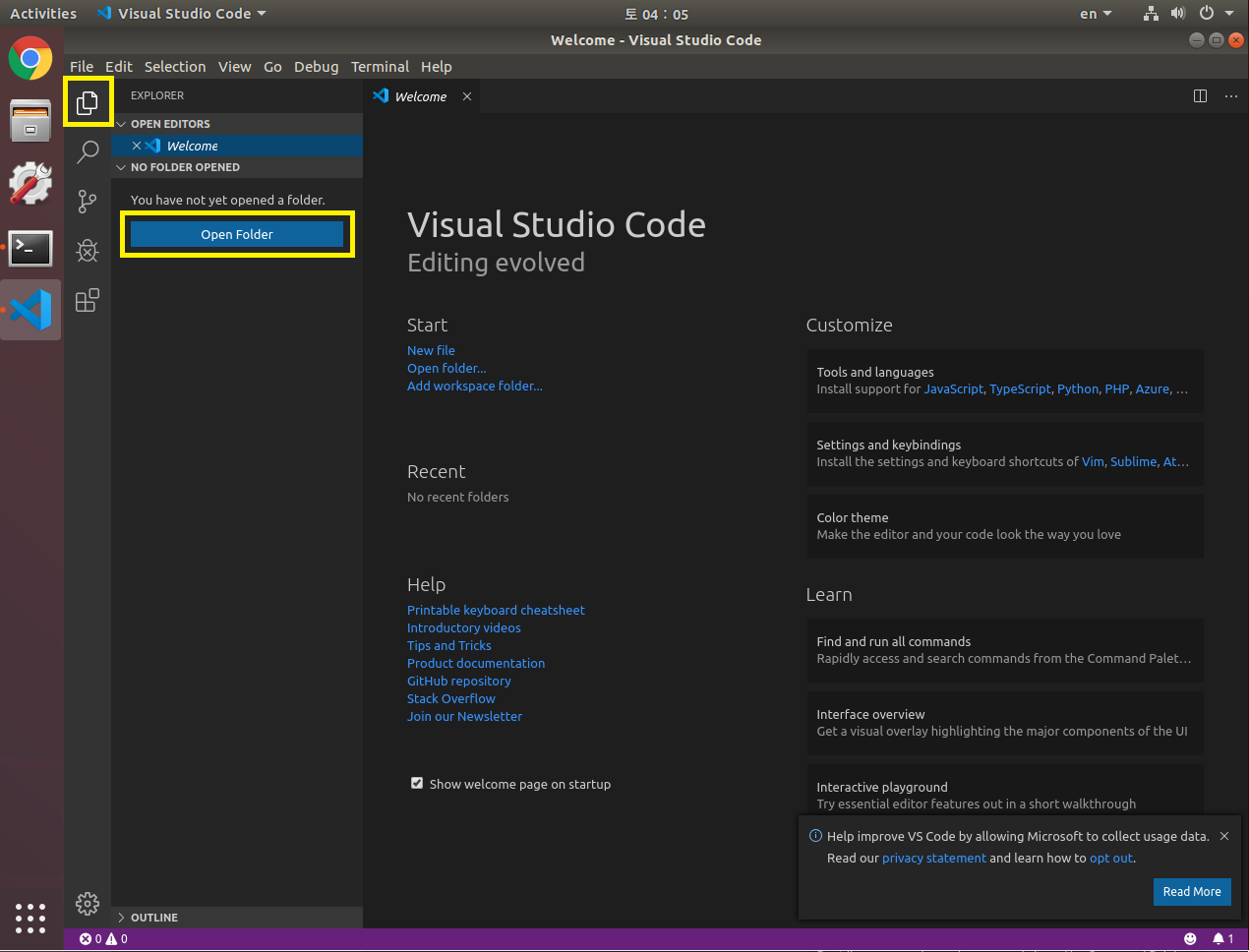
Task: Close Welcome in Open Editors list
Action: coord(137,146)
